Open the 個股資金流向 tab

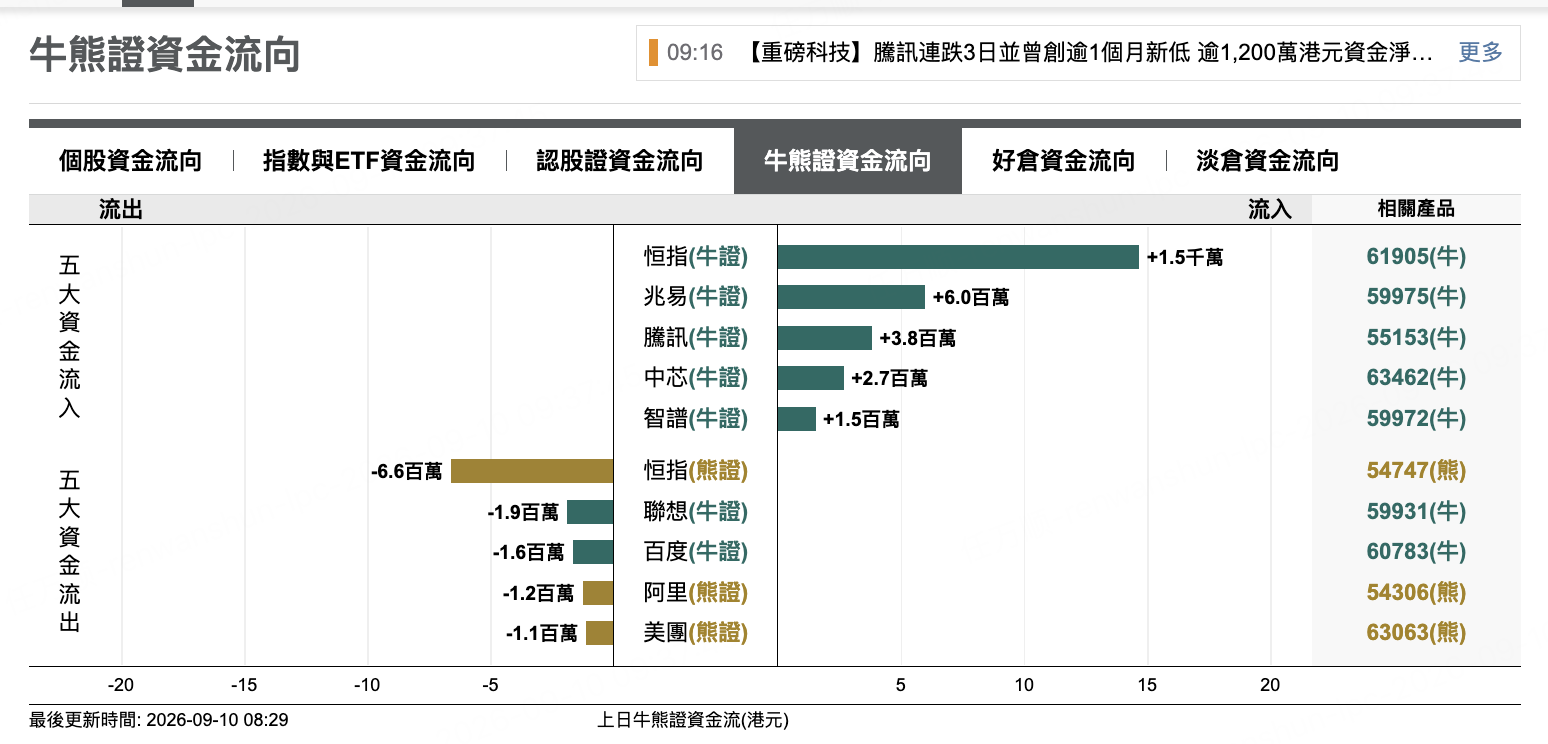(x=130, y=160)
